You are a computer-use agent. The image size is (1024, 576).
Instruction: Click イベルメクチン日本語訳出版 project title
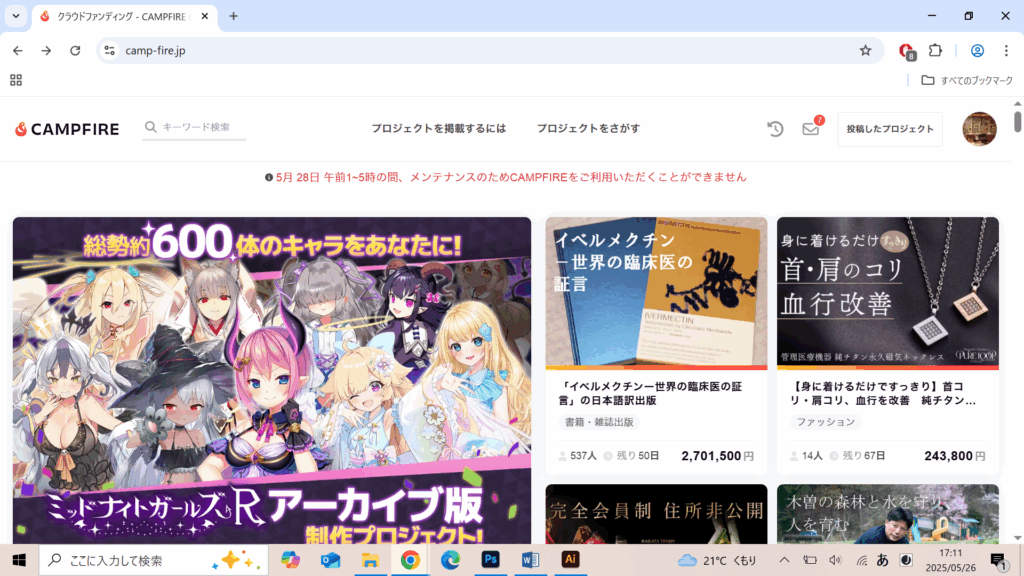pyautogui.click(x=650, y=393)
